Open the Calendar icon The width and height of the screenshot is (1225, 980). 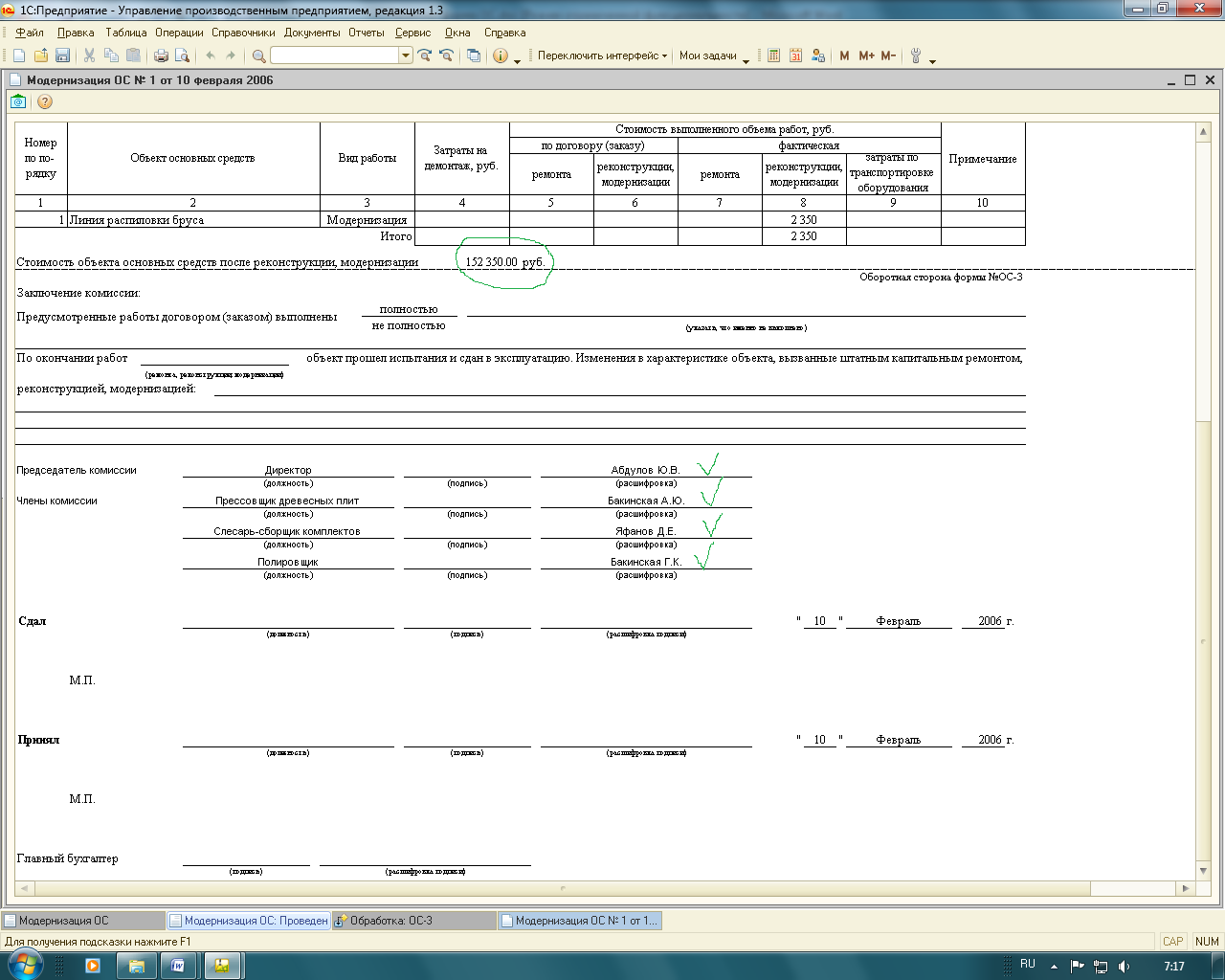point(795,56)
